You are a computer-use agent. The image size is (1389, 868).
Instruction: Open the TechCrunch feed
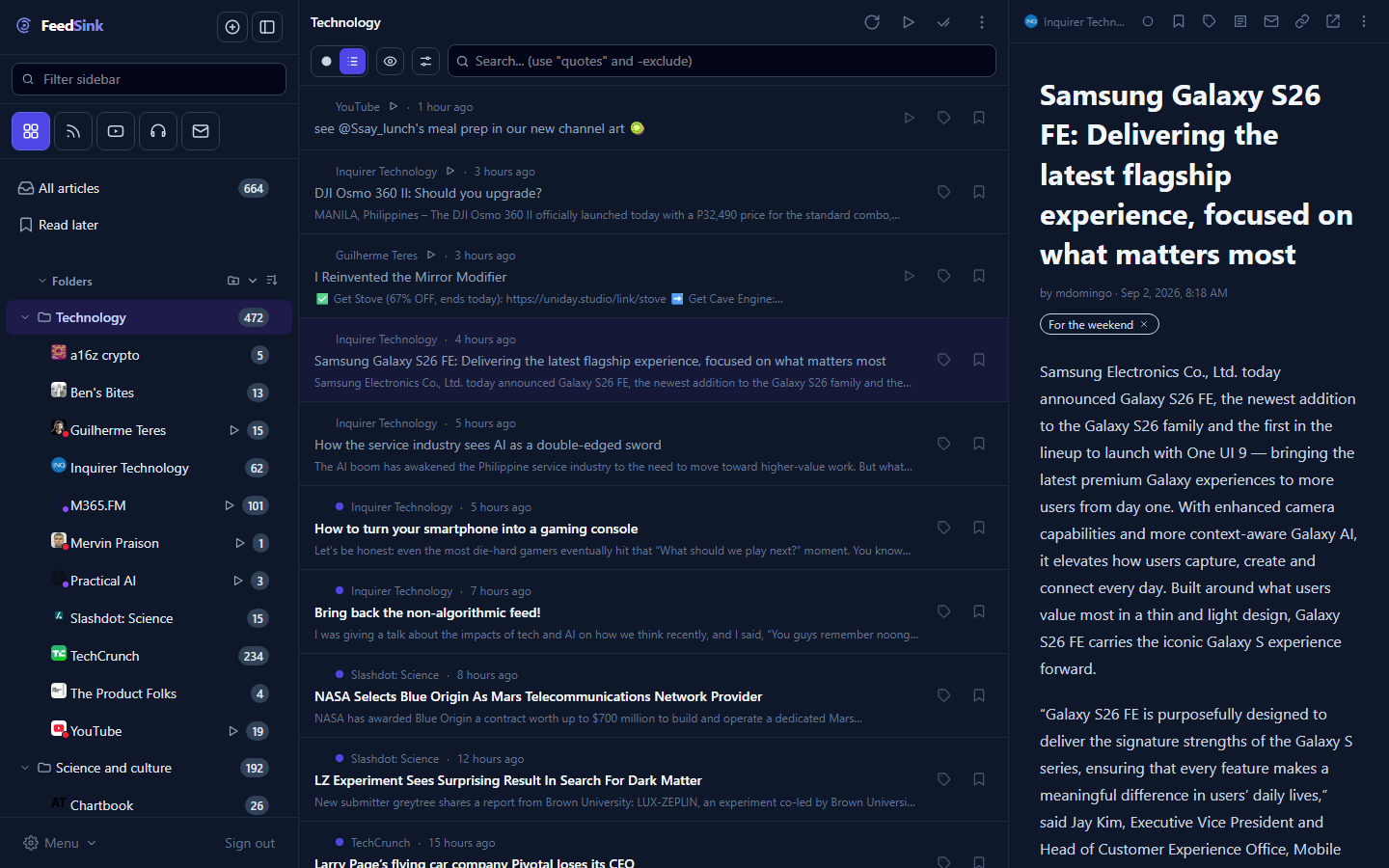point(149,656)
